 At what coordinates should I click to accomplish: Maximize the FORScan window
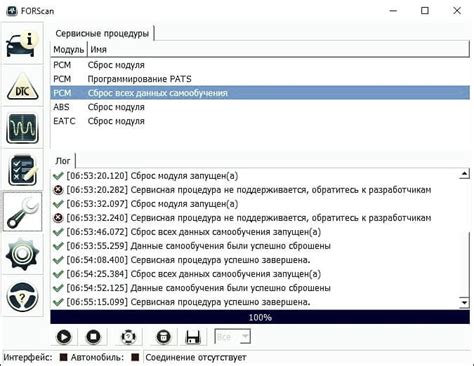(x=425, y=11)
